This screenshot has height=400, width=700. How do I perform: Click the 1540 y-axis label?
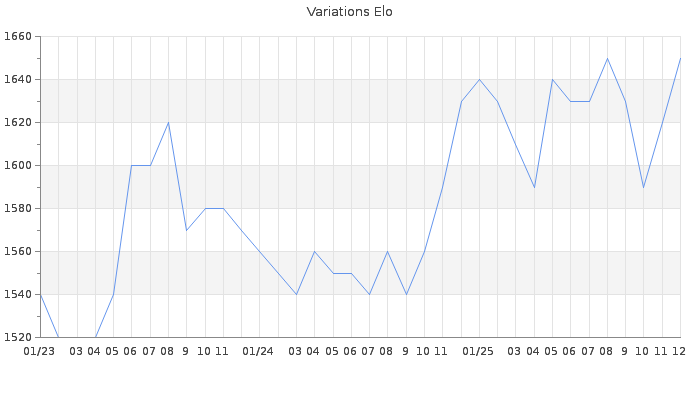[18, 294]
